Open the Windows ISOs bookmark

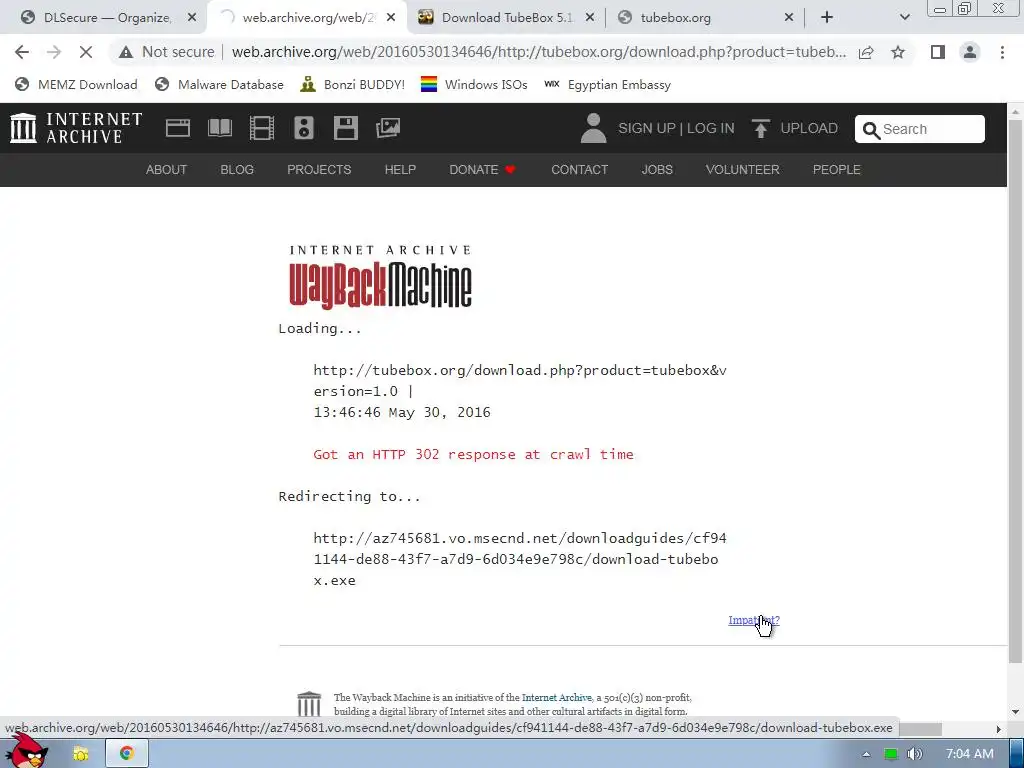click(474, 85)
